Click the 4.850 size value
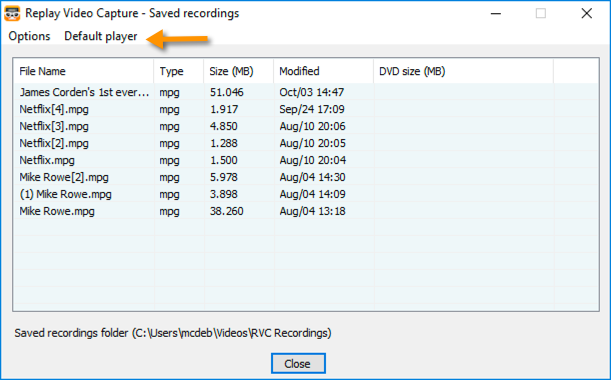Image resolution: width=611 pixels, height=380 pixels. pos(224,126)
